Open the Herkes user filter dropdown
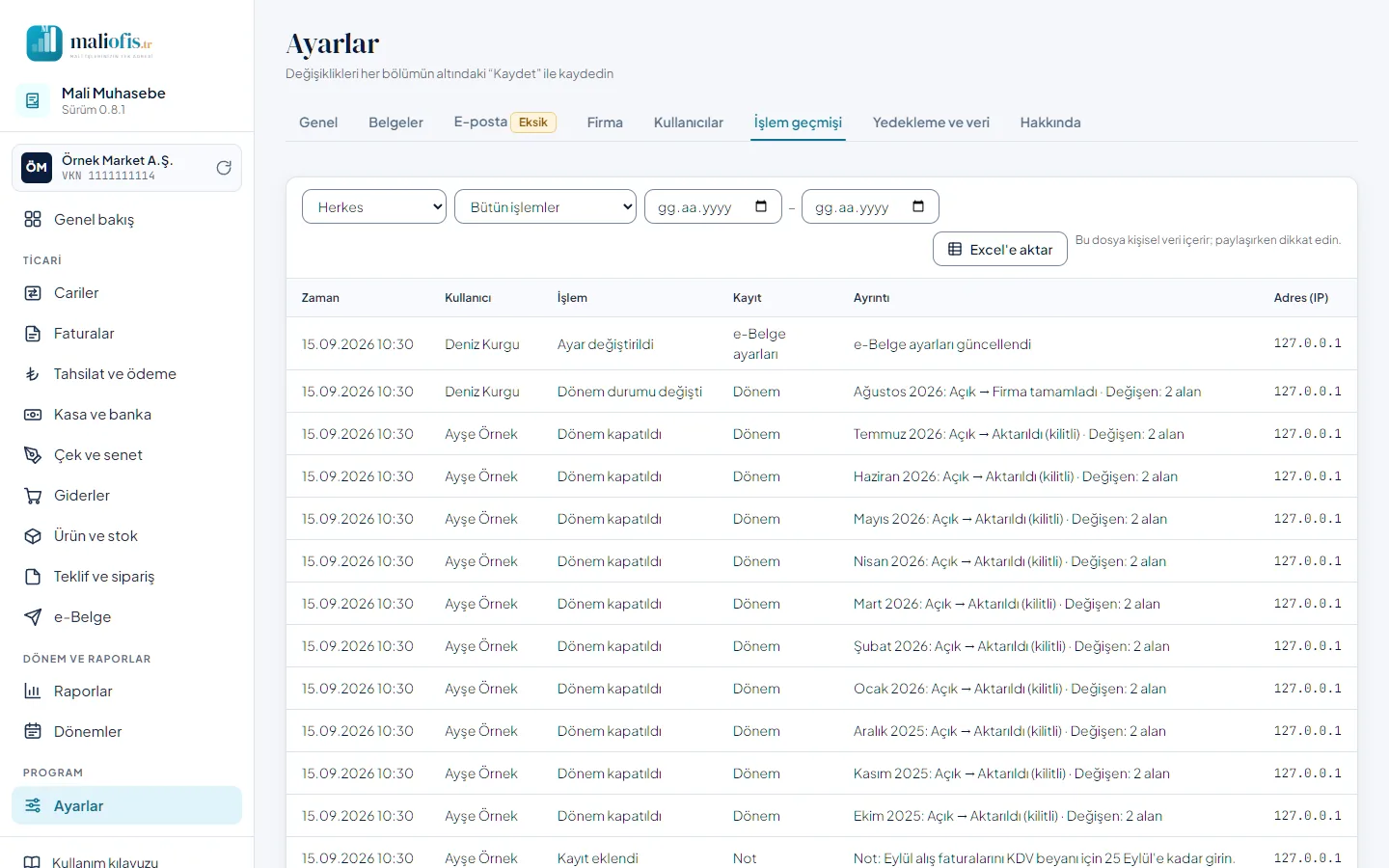The height and width of the screenshot is (868, 1389). pyautogui.click(x=374, y=206)
